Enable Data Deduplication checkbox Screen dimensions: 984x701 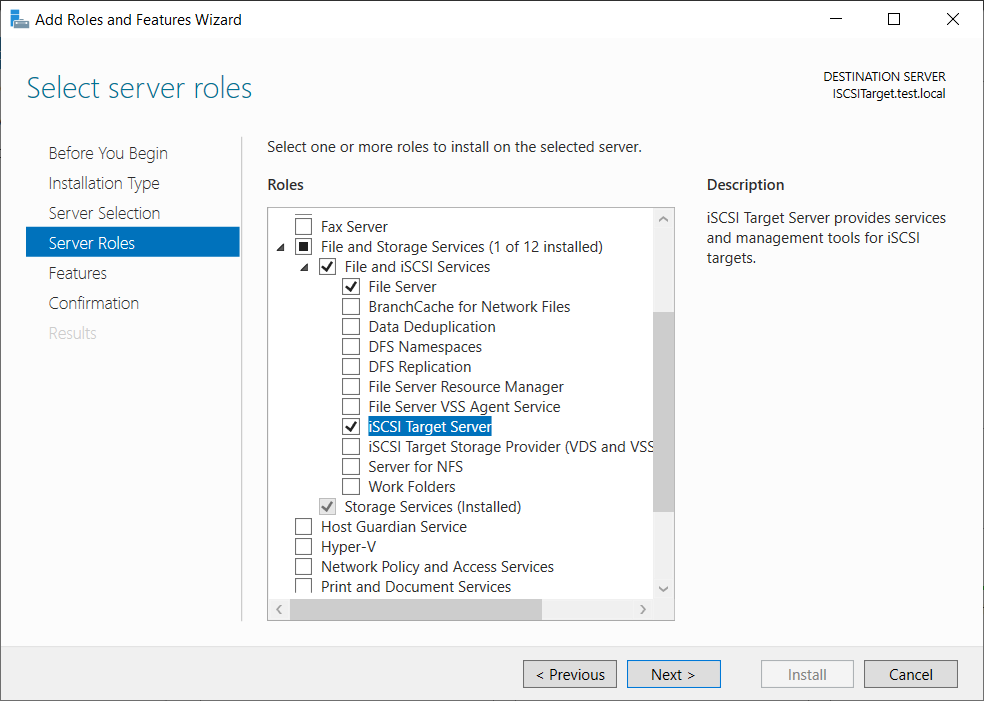coord(351,326)
